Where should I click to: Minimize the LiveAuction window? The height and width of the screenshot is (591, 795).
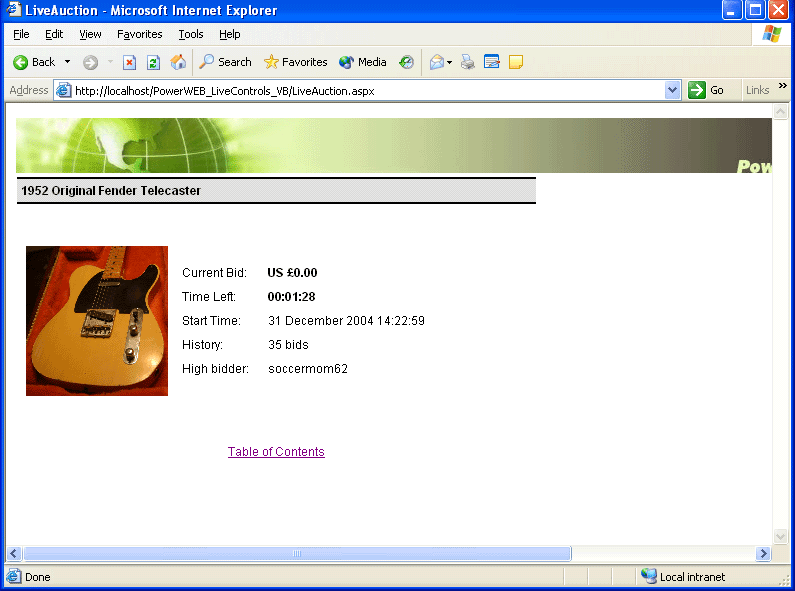click(732, 10)
